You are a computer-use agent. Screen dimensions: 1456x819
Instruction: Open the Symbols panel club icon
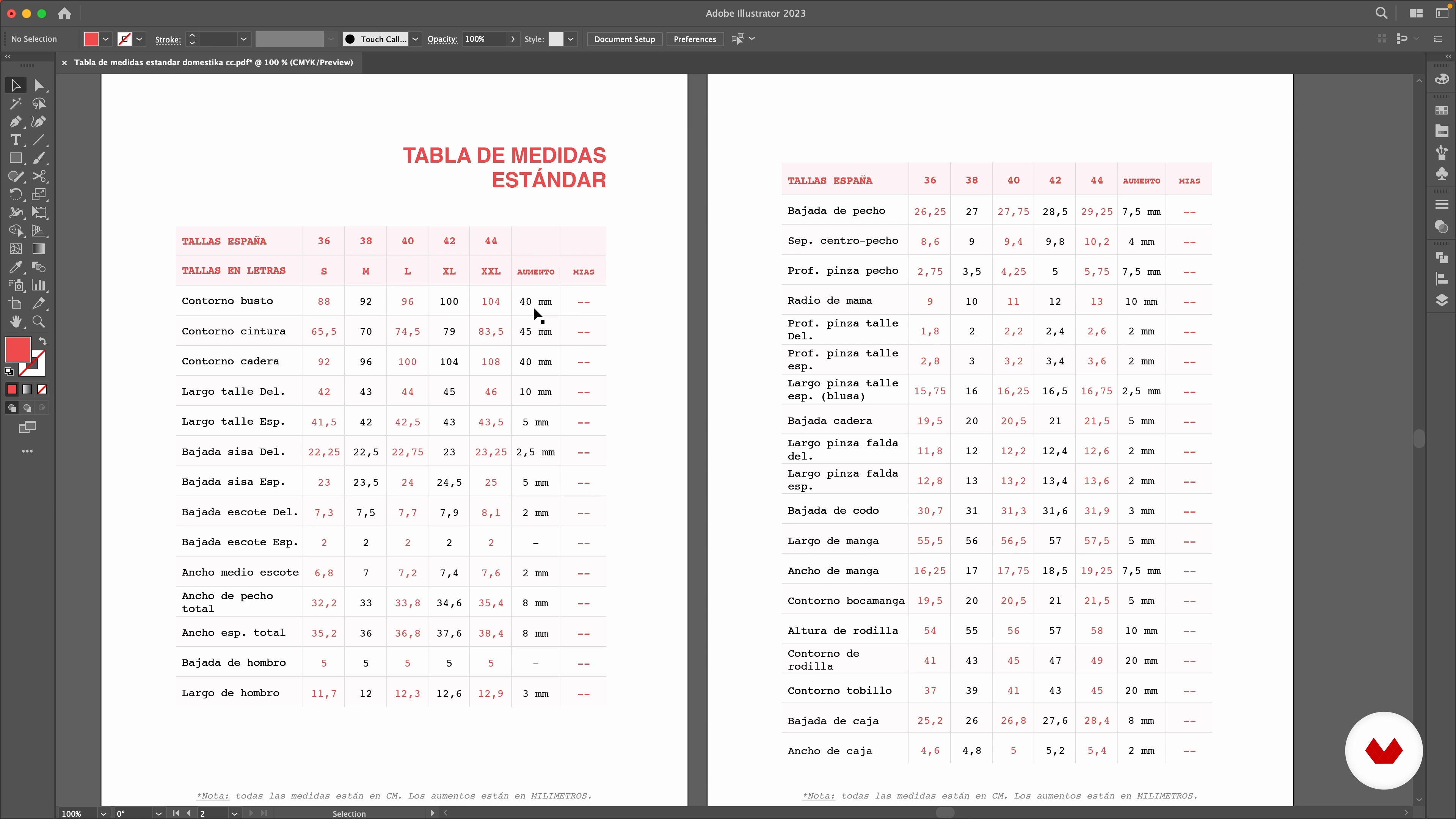tap(1442, 173)
